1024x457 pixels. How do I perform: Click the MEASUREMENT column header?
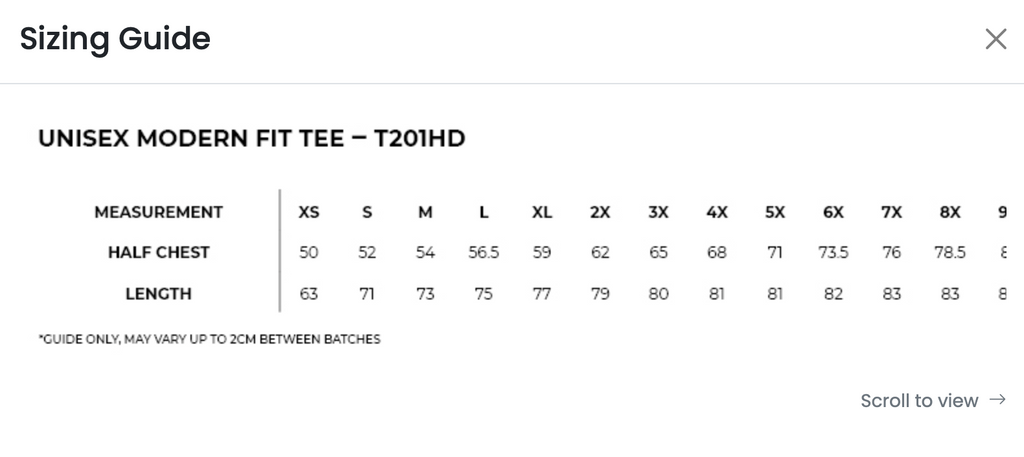(x=158, y=212)
